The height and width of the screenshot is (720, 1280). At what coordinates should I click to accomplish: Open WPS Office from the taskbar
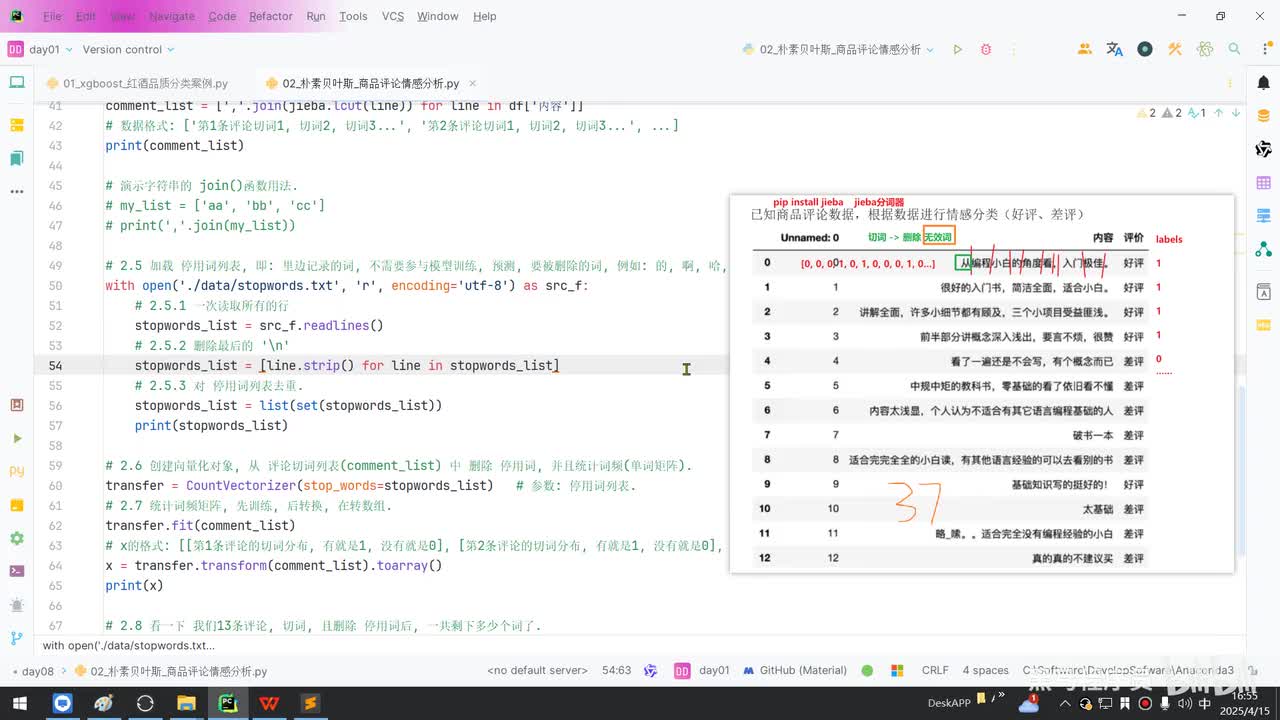click(269, 703)
